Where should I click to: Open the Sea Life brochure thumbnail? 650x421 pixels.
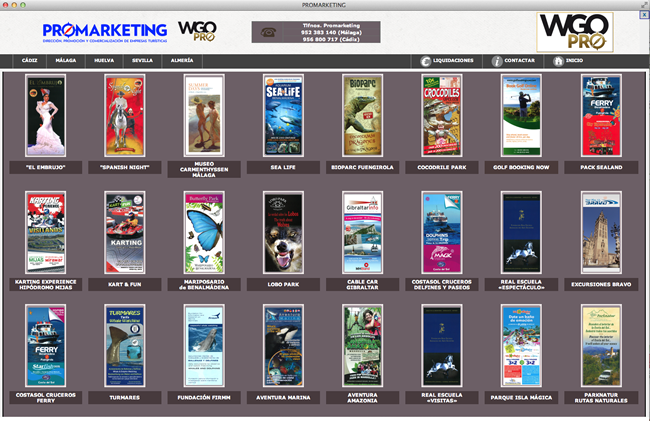tap(283, 115)
